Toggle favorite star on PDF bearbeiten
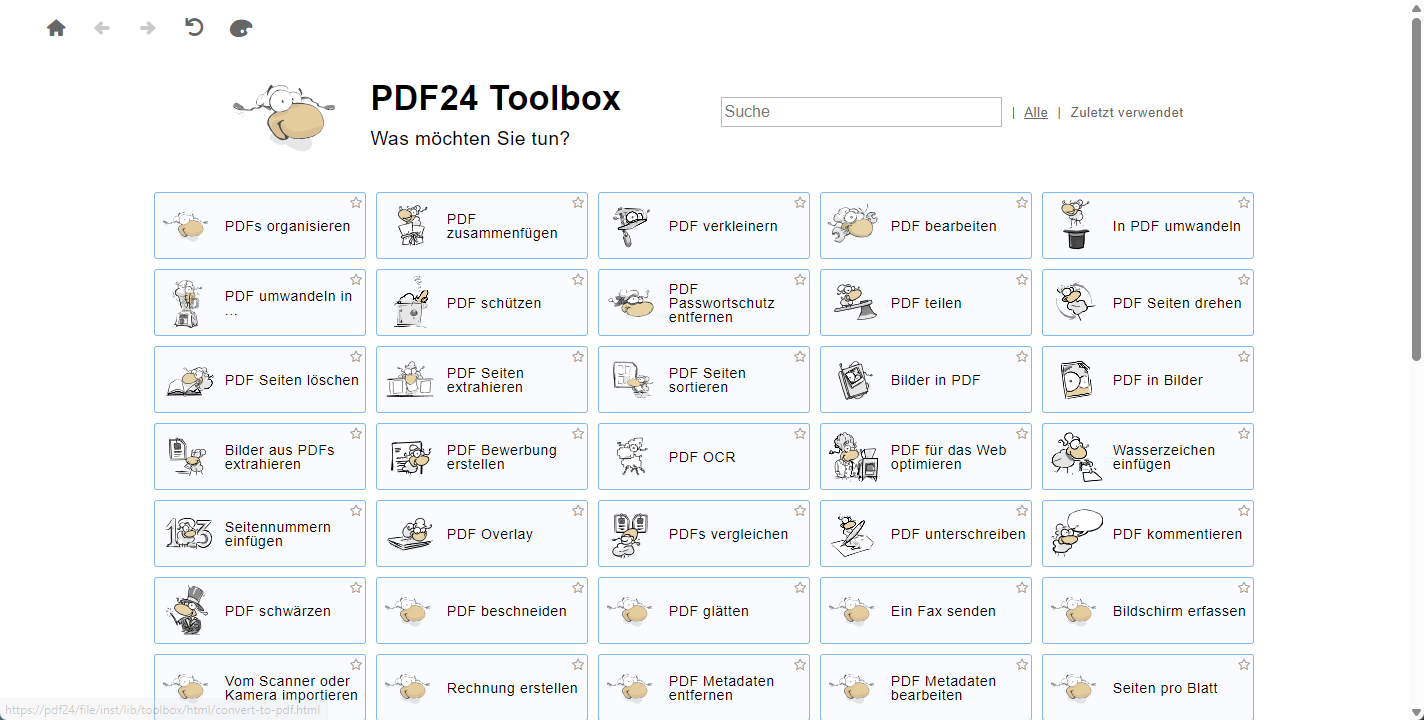The height and width of the screenshot is (720, 1424). 1022,203
